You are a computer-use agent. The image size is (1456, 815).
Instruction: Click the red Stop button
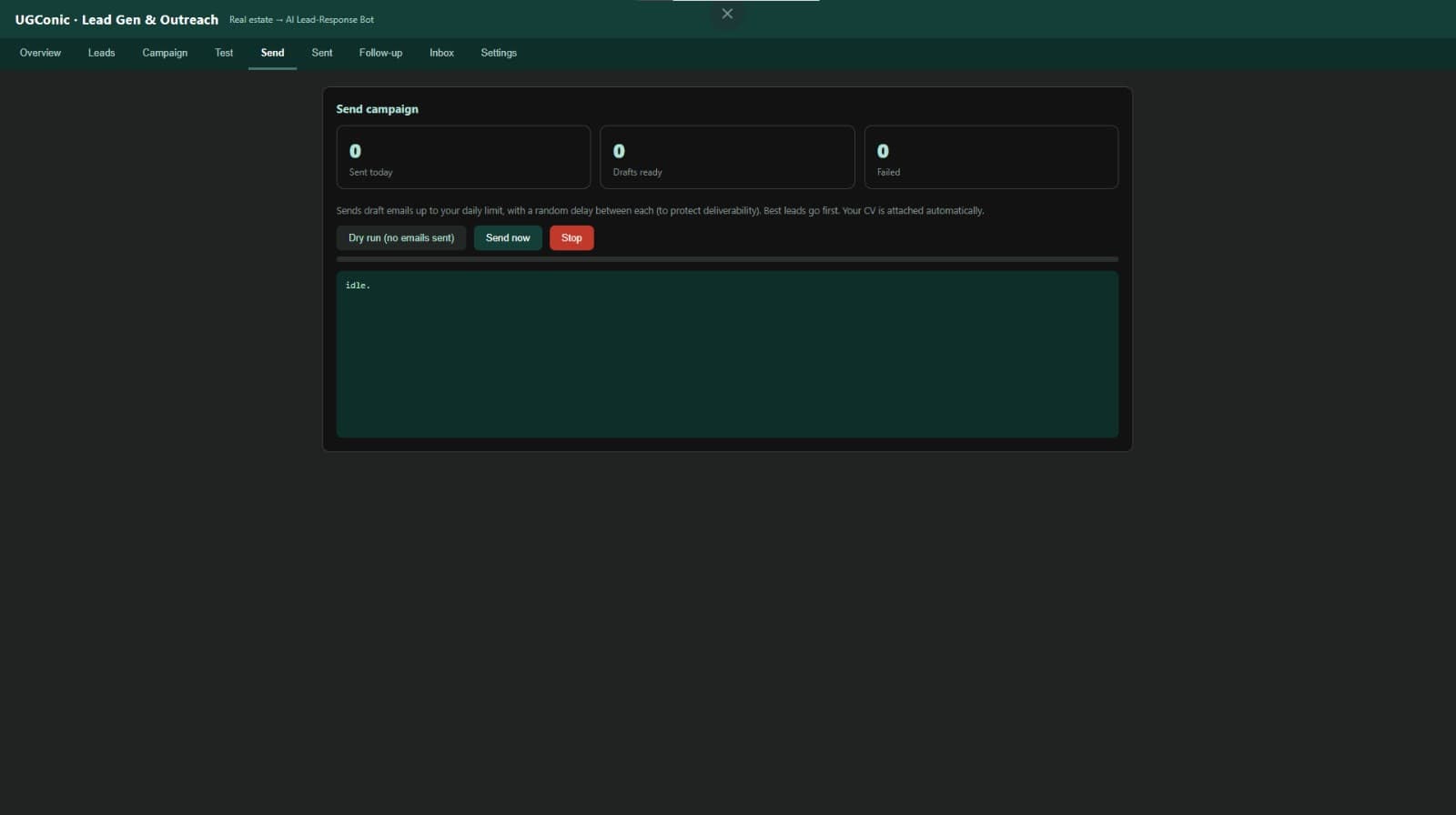click(571, 238)
